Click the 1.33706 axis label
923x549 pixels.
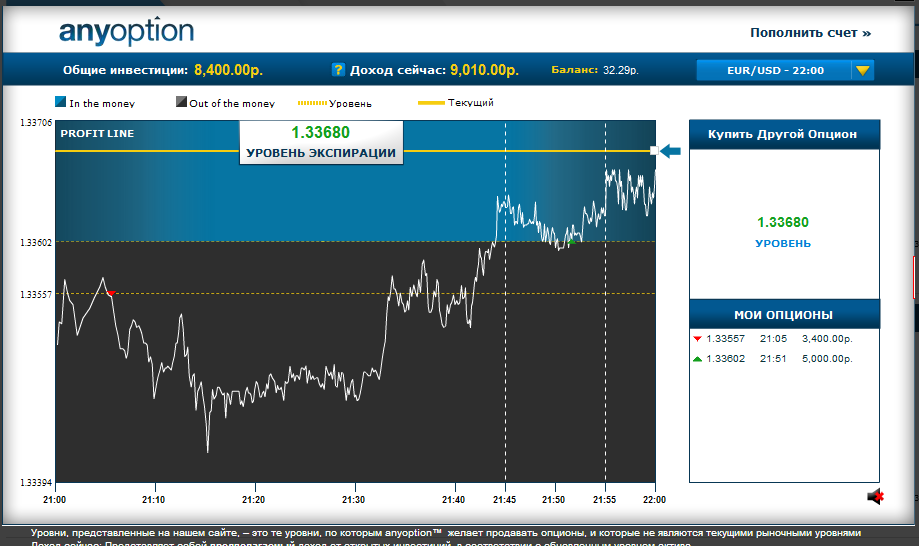point(36,122)
